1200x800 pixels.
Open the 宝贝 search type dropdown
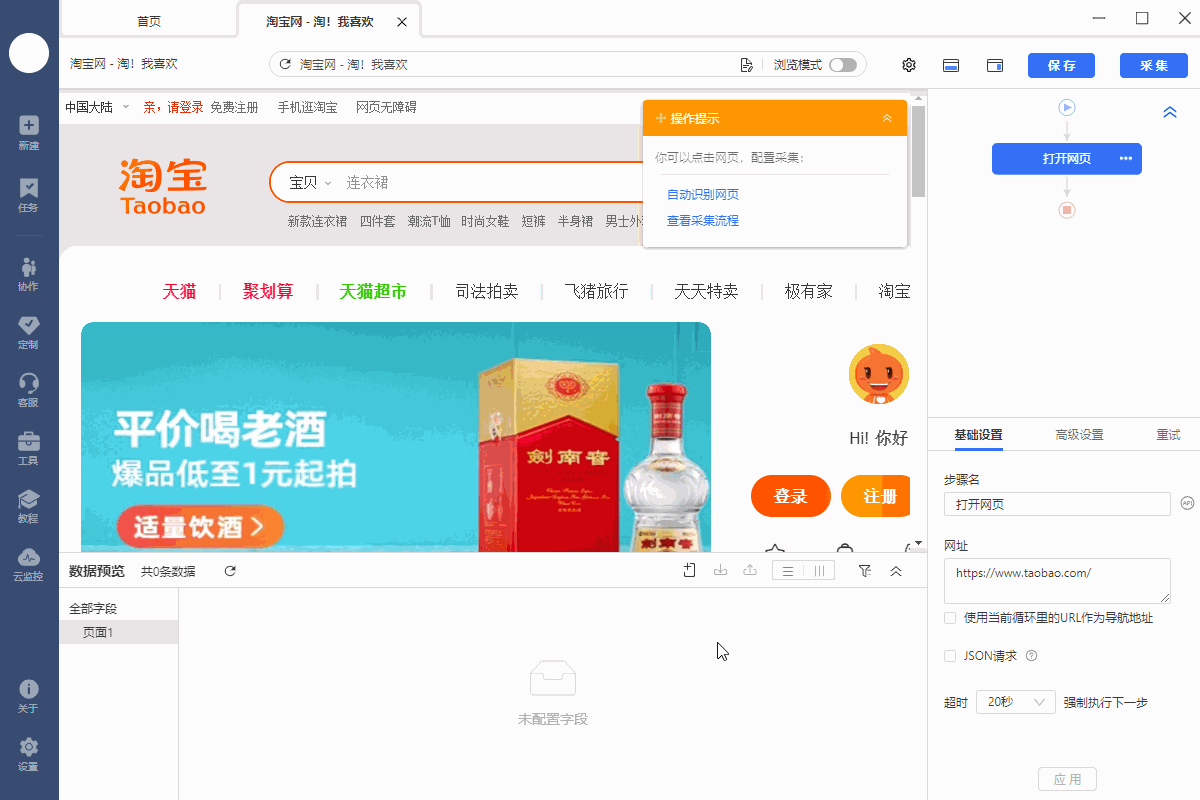309,182
